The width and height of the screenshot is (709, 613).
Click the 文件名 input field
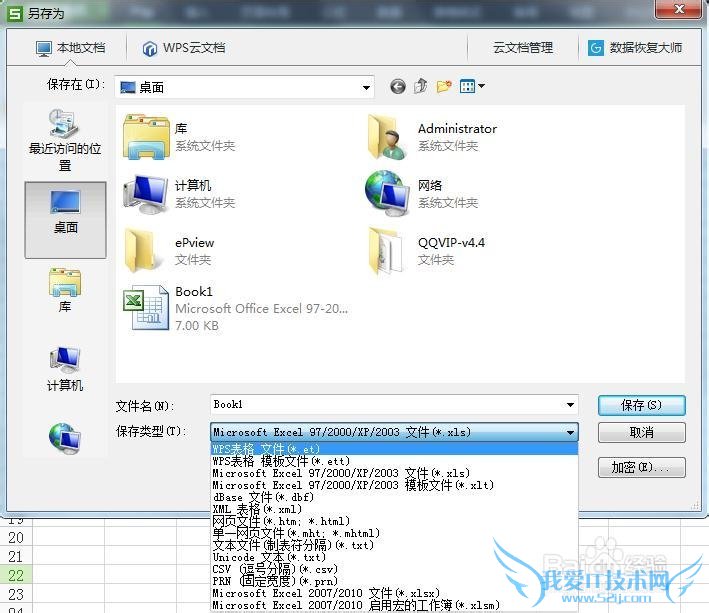(x=394, y=404)
